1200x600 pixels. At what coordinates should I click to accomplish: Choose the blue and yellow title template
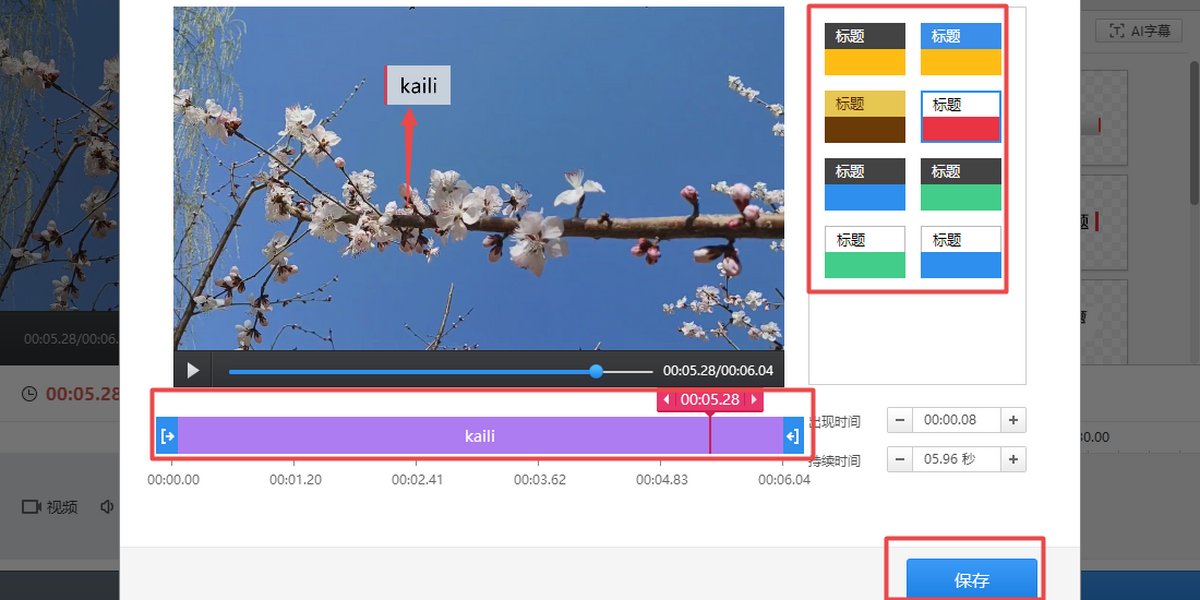coord(960,49)
